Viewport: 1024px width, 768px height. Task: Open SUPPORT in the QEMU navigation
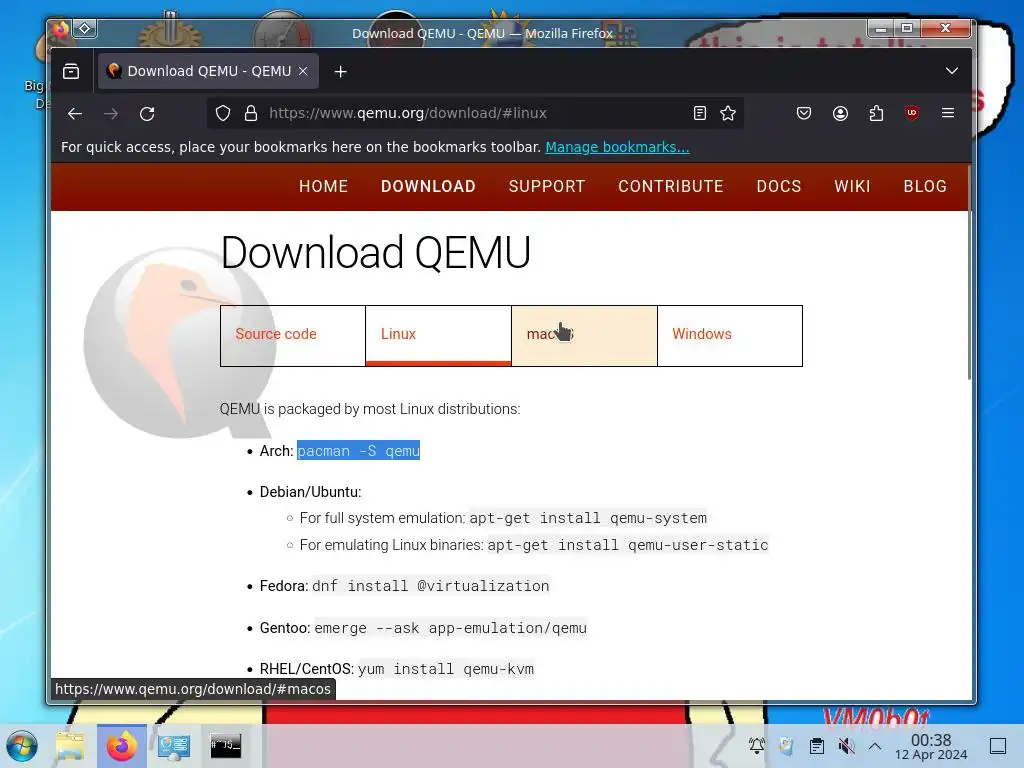click(x=547, y=187)
